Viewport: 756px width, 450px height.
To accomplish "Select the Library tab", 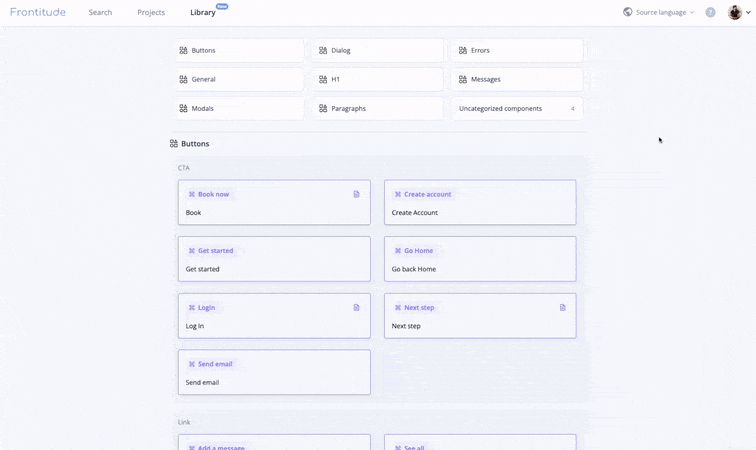I will pos(202,12).
